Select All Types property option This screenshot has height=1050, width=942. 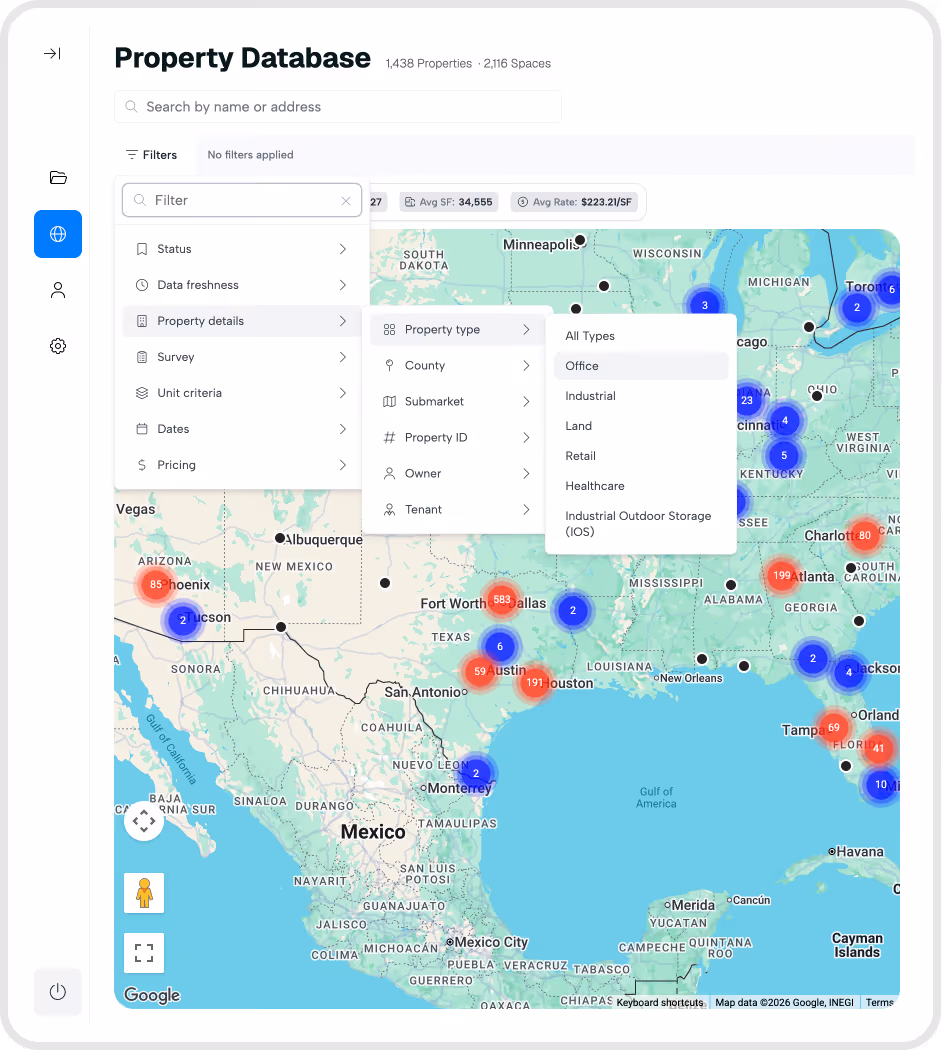641,336
